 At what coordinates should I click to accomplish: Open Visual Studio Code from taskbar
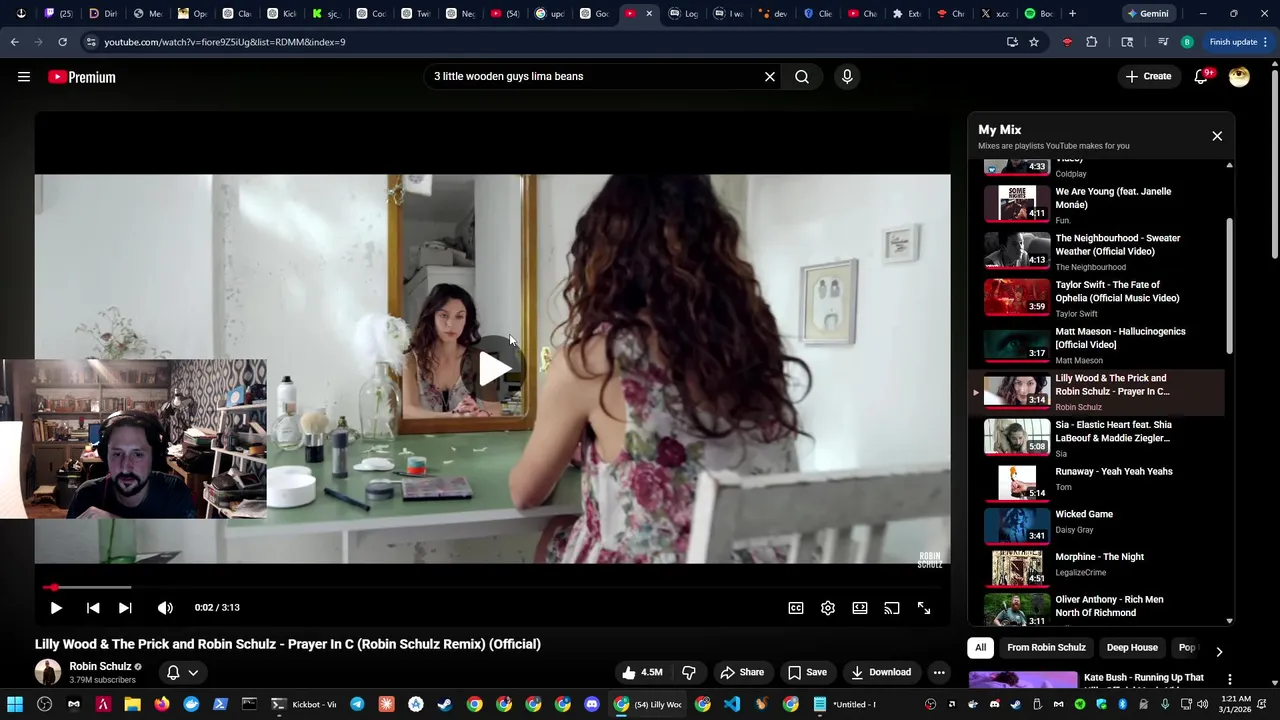point(732,704)
